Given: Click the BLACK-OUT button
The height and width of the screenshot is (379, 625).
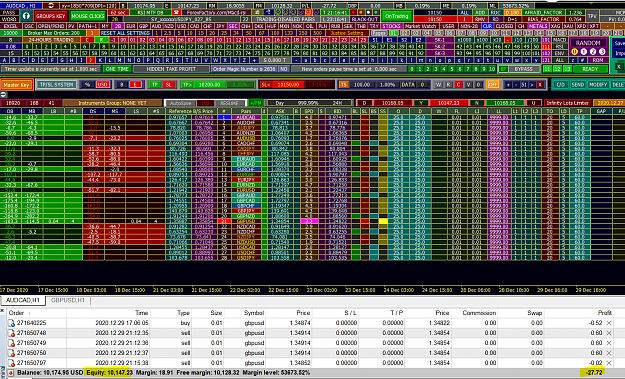Looking at the screenshot, I should [x=365, y=19].
